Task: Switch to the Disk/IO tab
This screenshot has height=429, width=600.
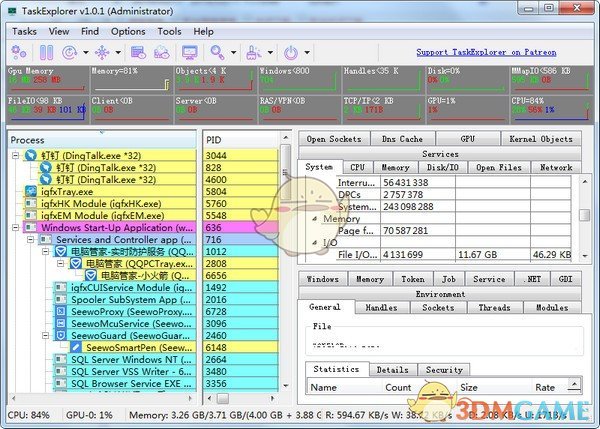Action: pyautogui.click(x=443, y=167)
